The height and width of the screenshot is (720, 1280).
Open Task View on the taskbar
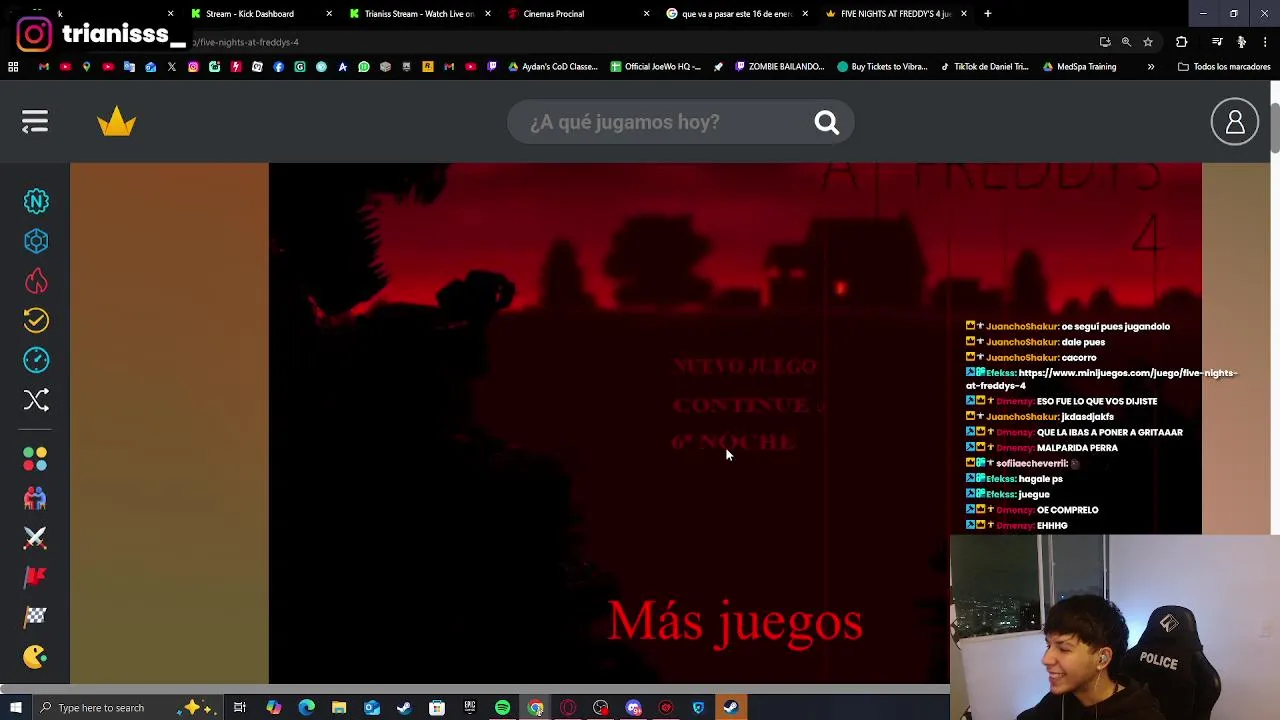pos(240,708)
